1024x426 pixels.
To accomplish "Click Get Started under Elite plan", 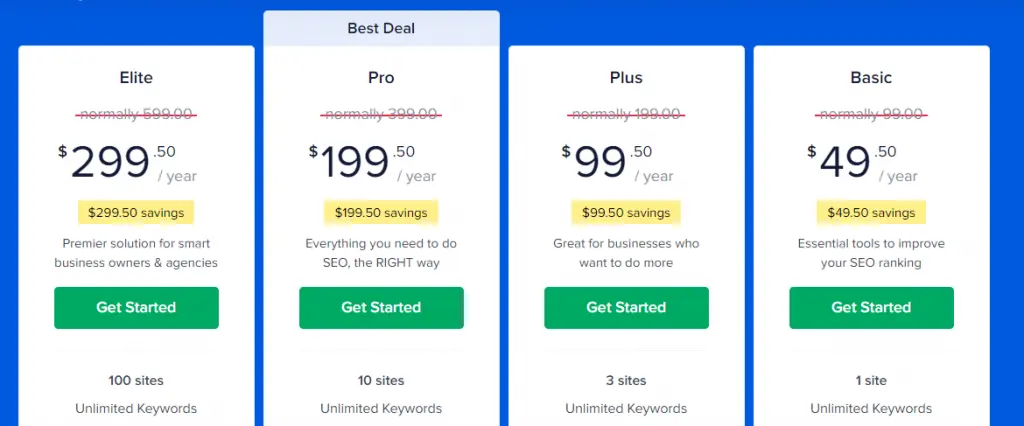I will (x=136, y=308).
